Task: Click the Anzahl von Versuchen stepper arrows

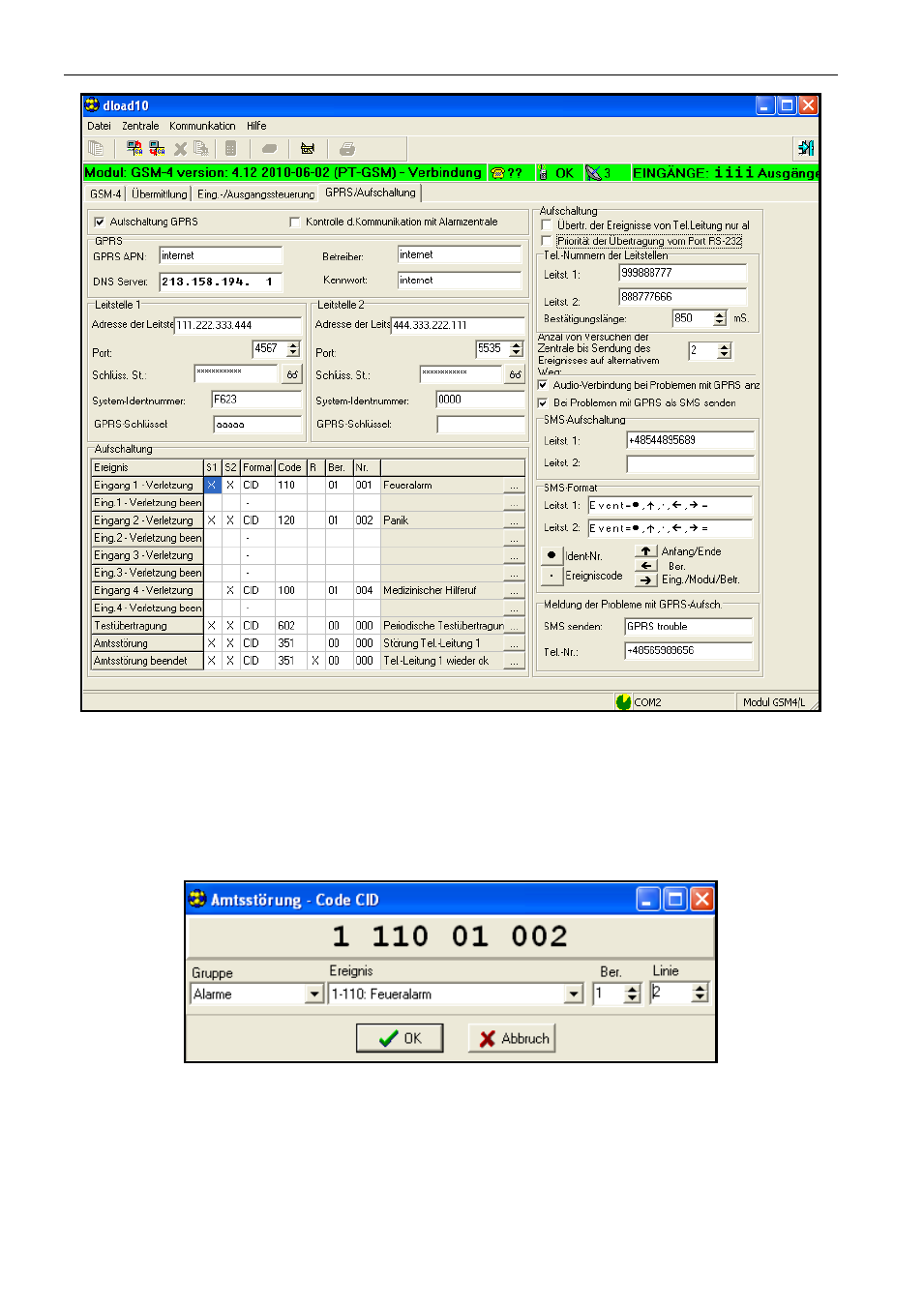Action: click(725, 350)
